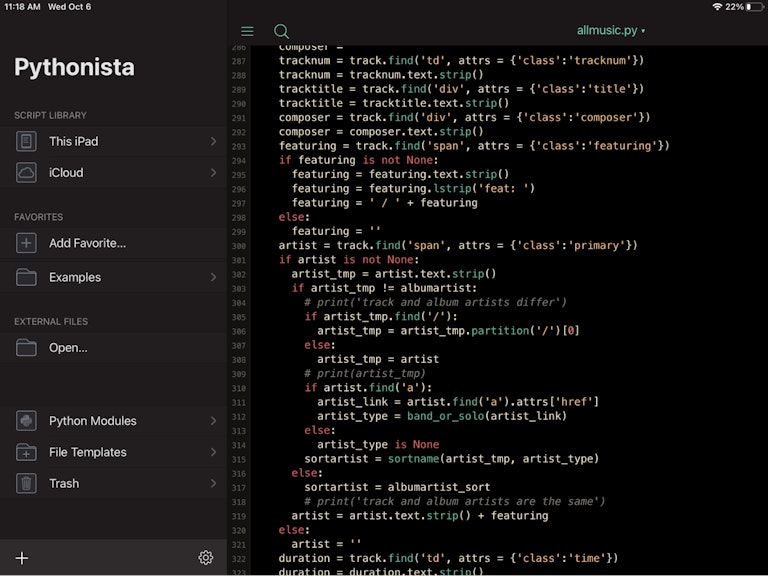768x576 pixels.
Task: Open Python Modules entry
Action: click(x=113, y=421)
